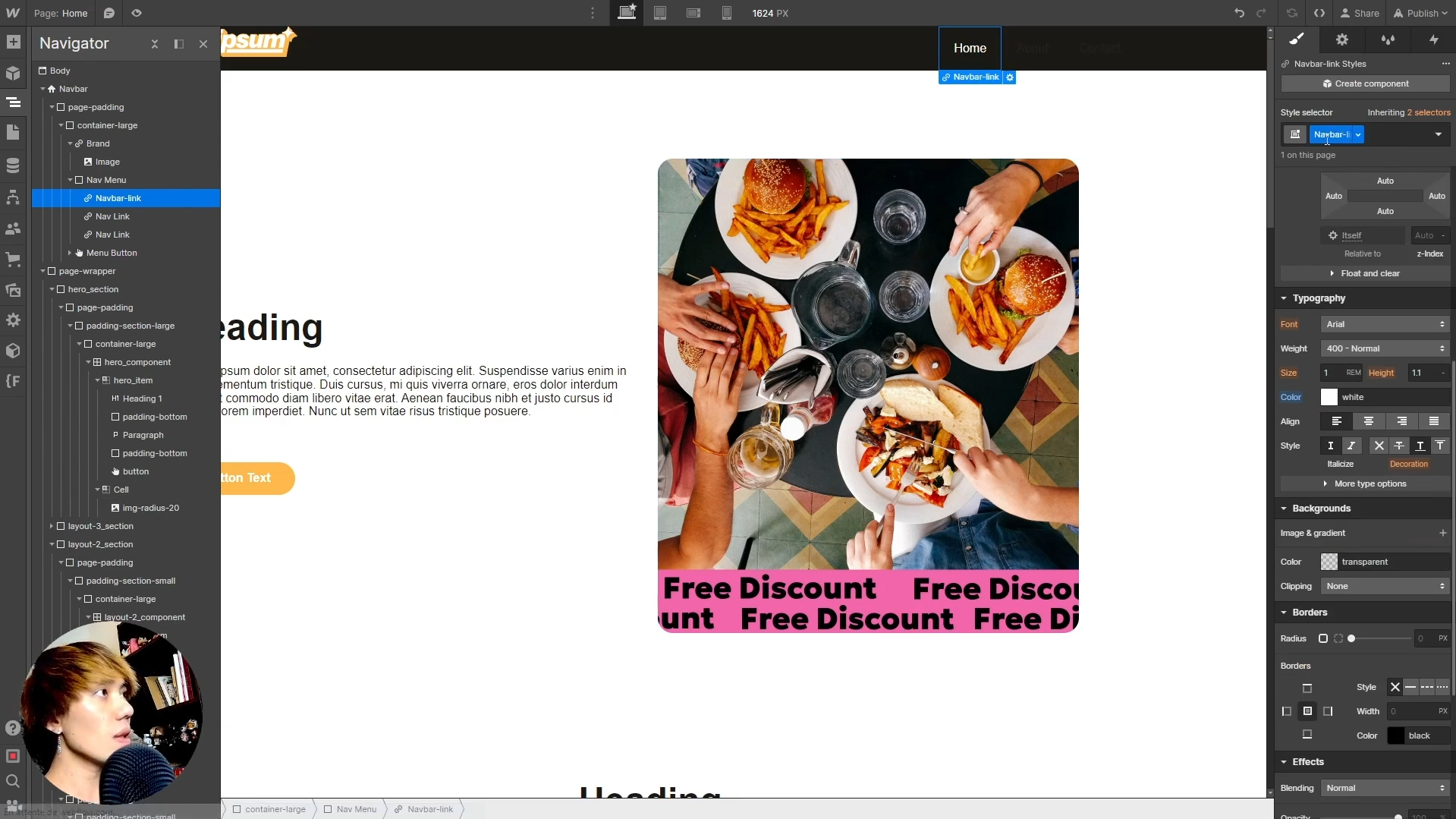This screenshot has width=1456, height=819.
Task: Open the Add Elements panel
Action: point(13,43)
